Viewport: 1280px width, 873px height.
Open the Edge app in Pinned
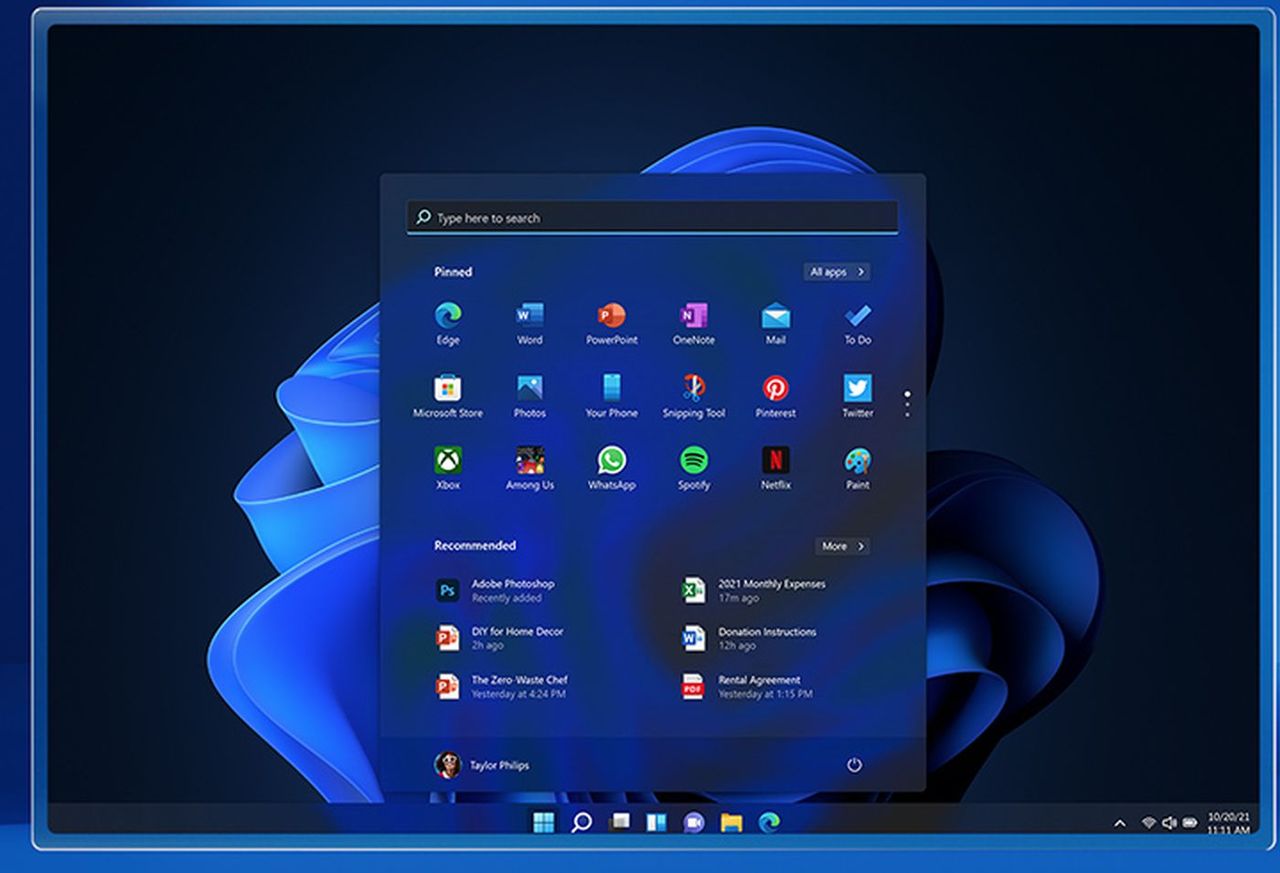pyautogui.click(x=448, y=324)
